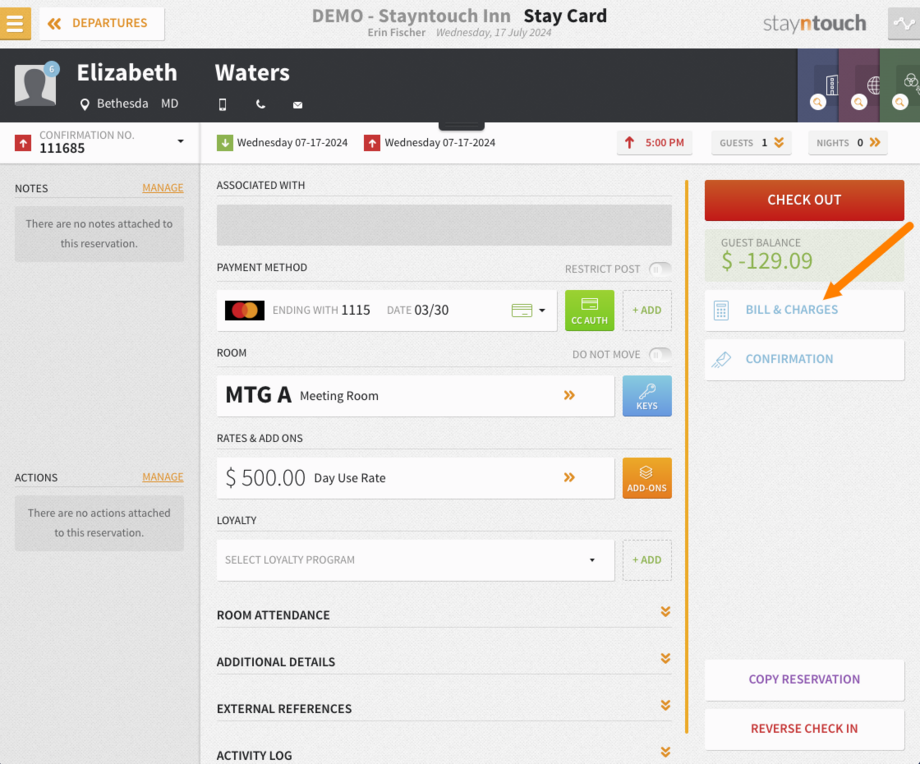
Task: Click the Bill & Charges calculator icon
Action: (x=721, y=310)
